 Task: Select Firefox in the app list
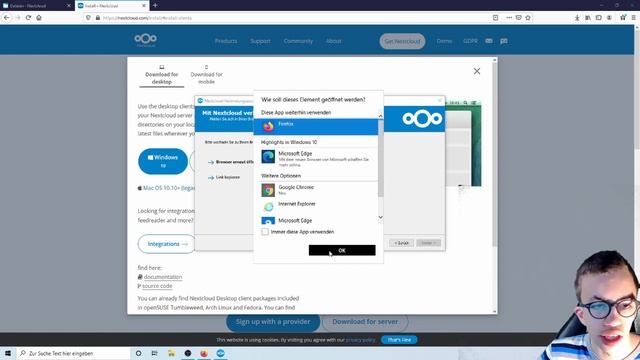[316, 127]
